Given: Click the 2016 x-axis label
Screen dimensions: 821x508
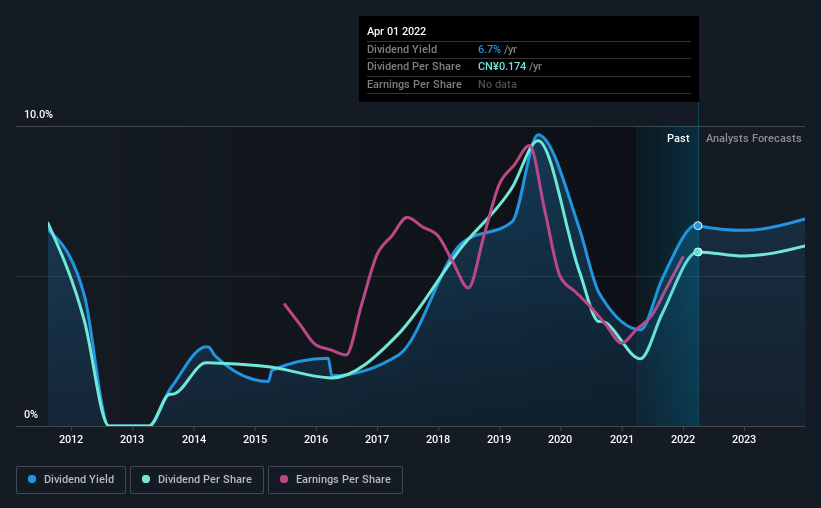Looking at the screenshot, I should click(316, 439).
